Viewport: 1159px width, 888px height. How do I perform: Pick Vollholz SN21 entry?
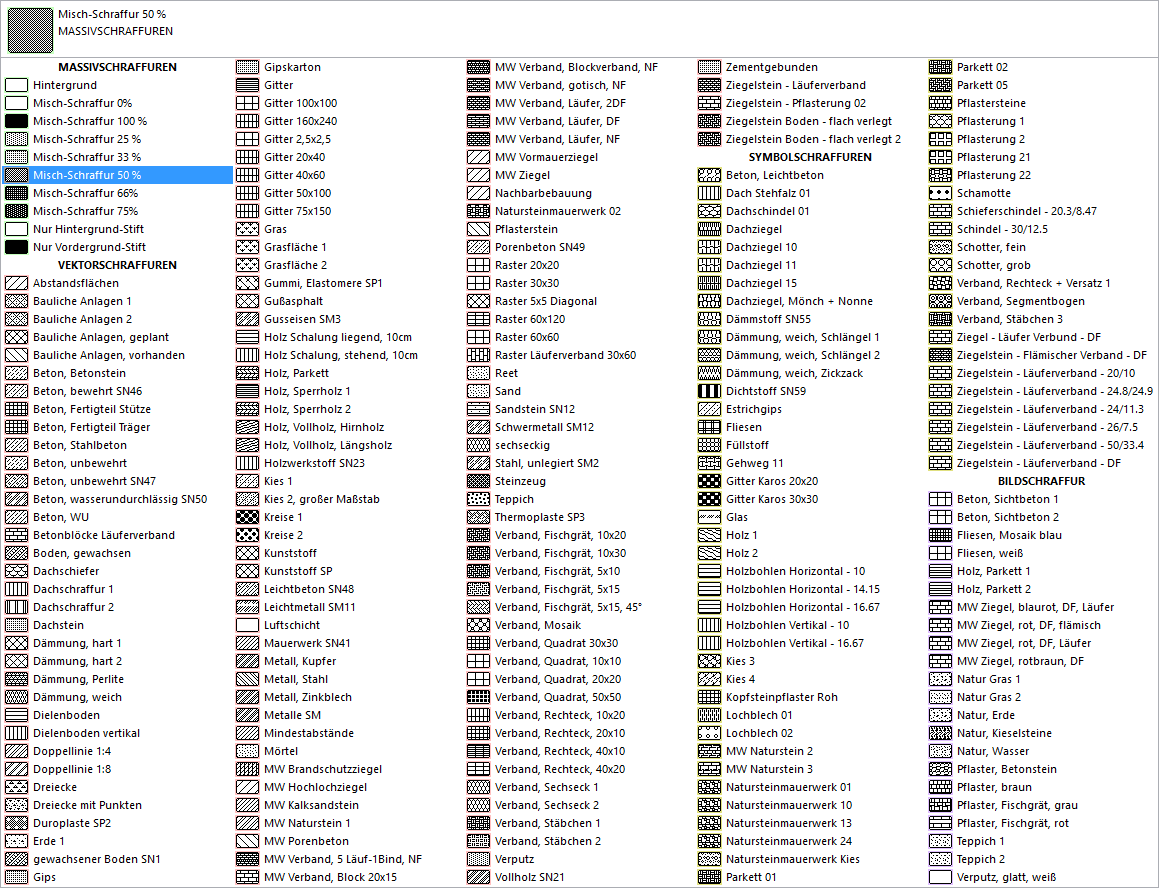[x=530, y=878]
